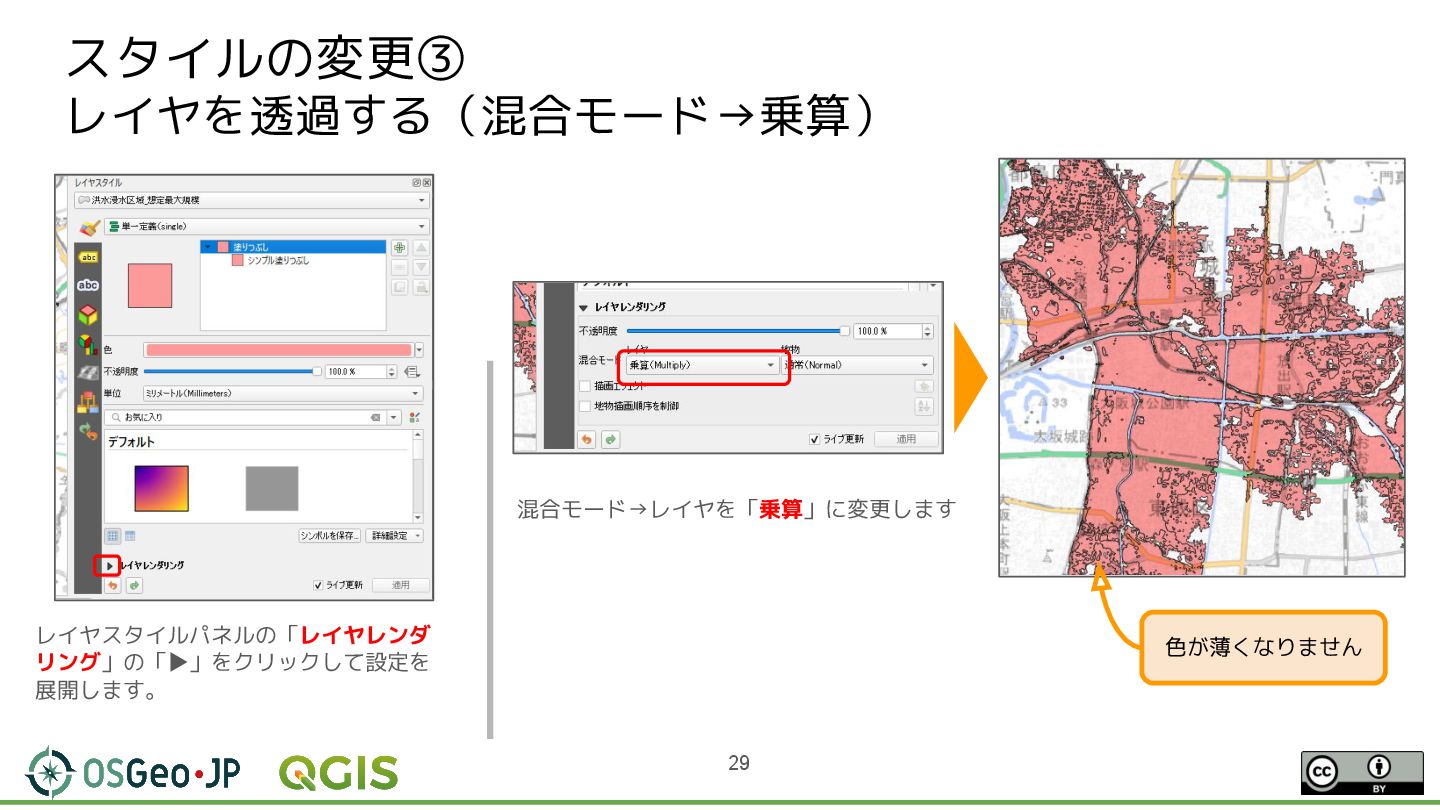This screenshot has width=1440, height=810.
Task: Lock the symbol layer color
Action: point(421,287)
